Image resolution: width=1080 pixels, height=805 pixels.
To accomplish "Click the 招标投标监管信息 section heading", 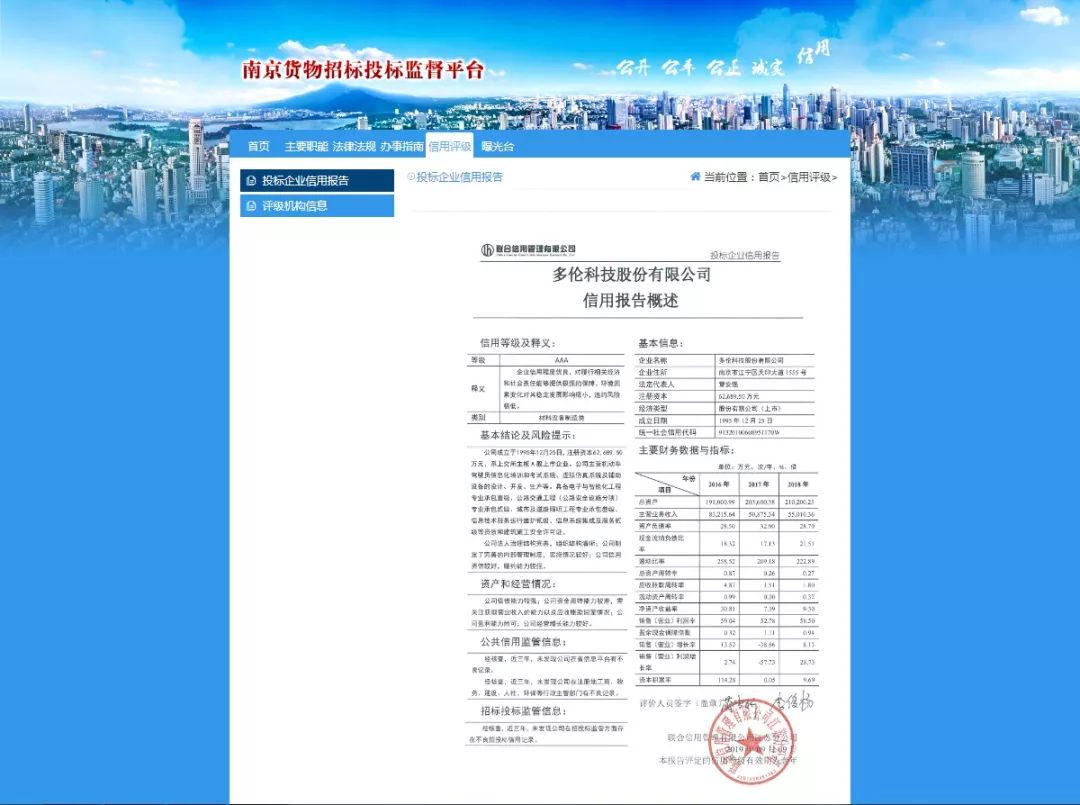I will pyautogui.click(x=523, y=711).
